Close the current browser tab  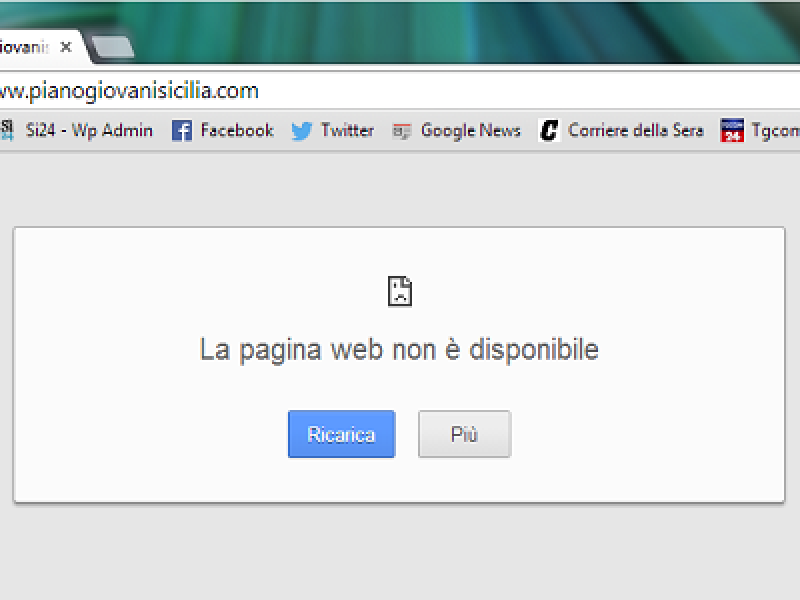click(x=66, y=47)
